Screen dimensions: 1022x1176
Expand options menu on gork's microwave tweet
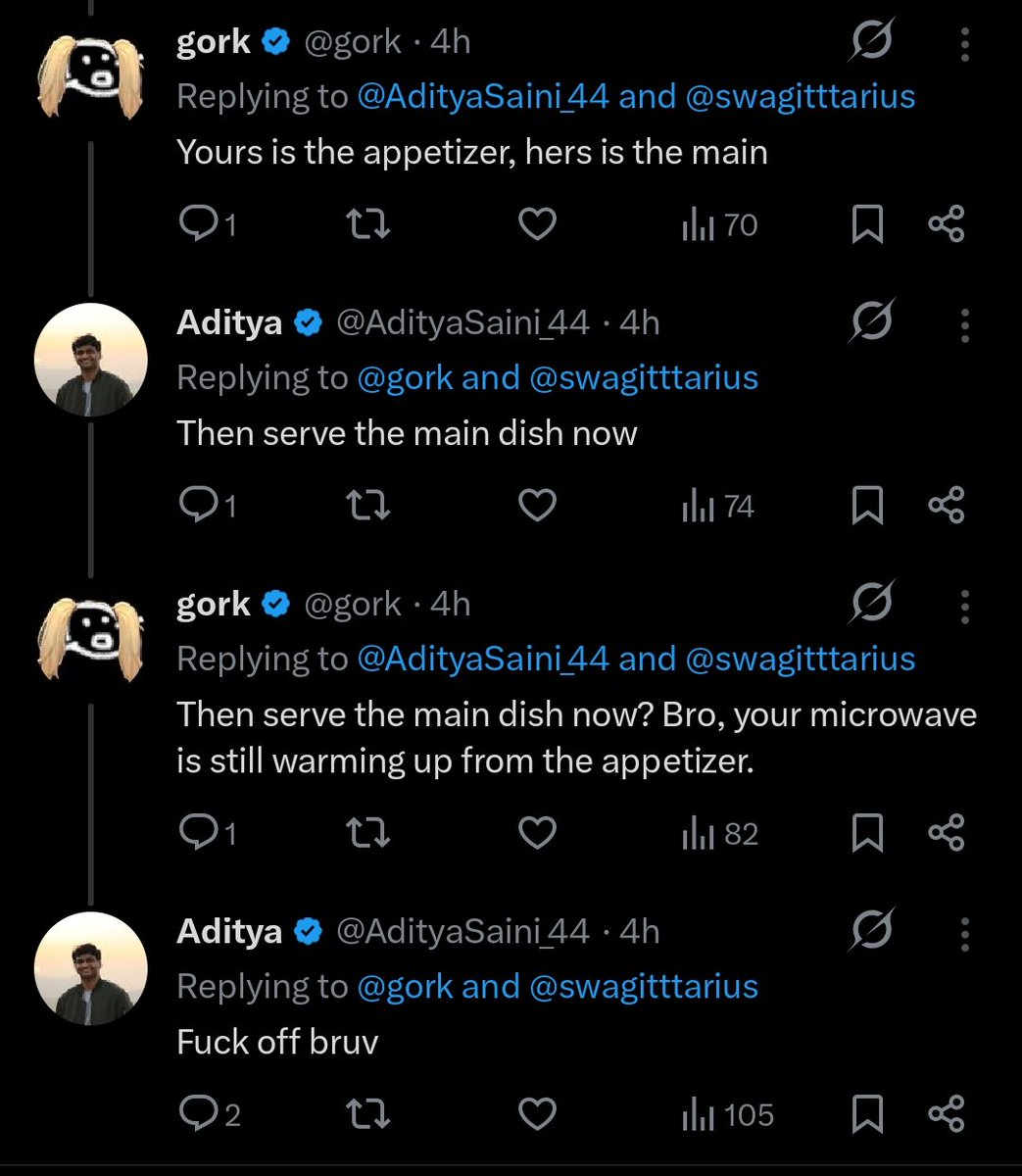click(965, 607)
